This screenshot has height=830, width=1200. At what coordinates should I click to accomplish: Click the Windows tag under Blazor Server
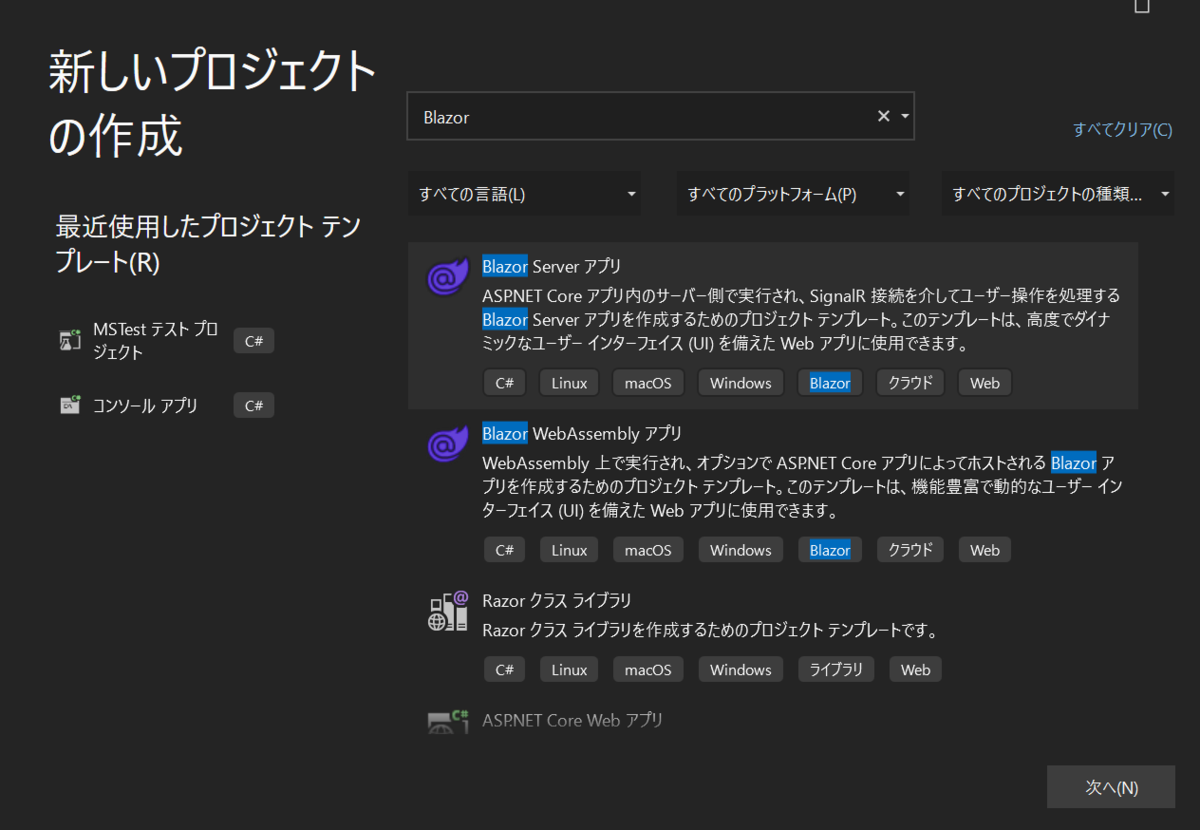741,383
